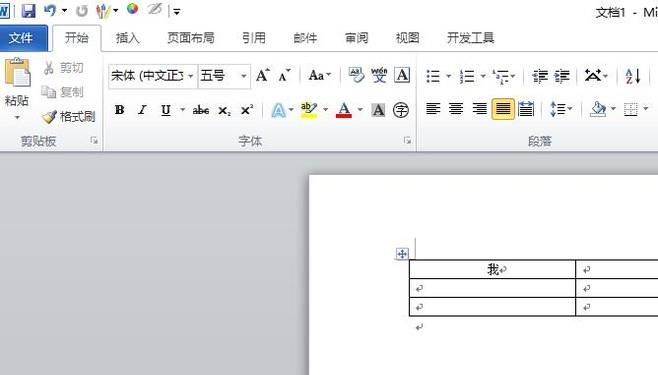
Task: Customize the Quick Access Toolbar dropdown
Action: pos(177,12)
